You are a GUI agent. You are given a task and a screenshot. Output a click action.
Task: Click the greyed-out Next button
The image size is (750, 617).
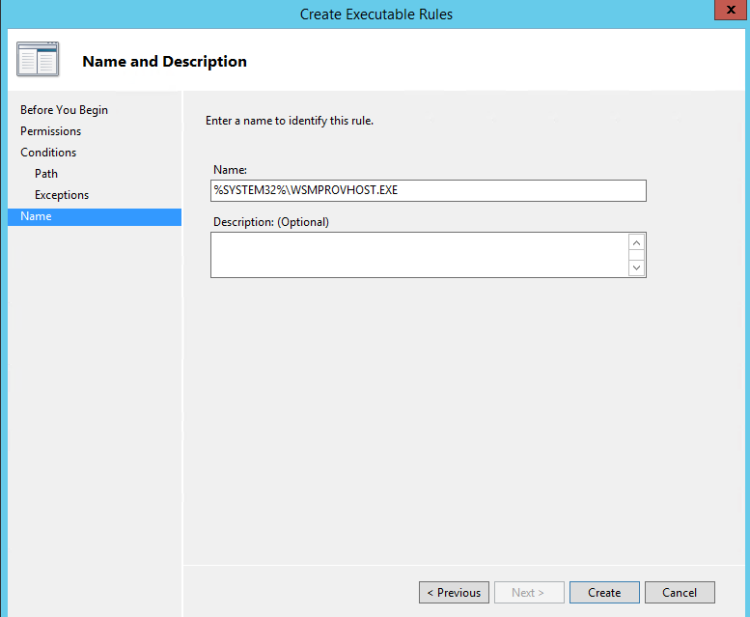[x=527, y=592]
